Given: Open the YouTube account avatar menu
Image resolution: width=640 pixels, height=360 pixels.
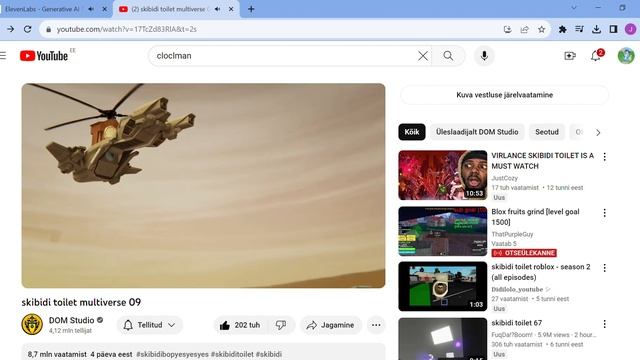Looking at the screenshot, I should (626, 56).
